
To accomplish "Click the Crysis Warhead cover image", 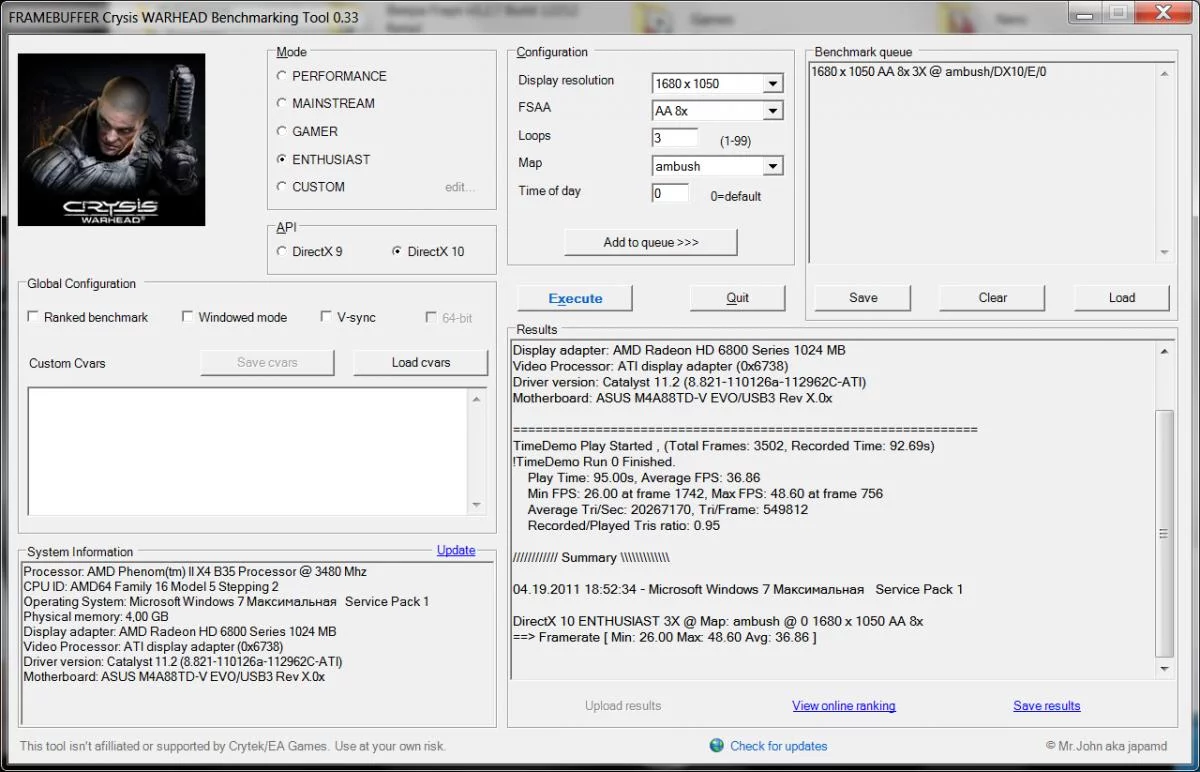I will [x=112, y=140].
